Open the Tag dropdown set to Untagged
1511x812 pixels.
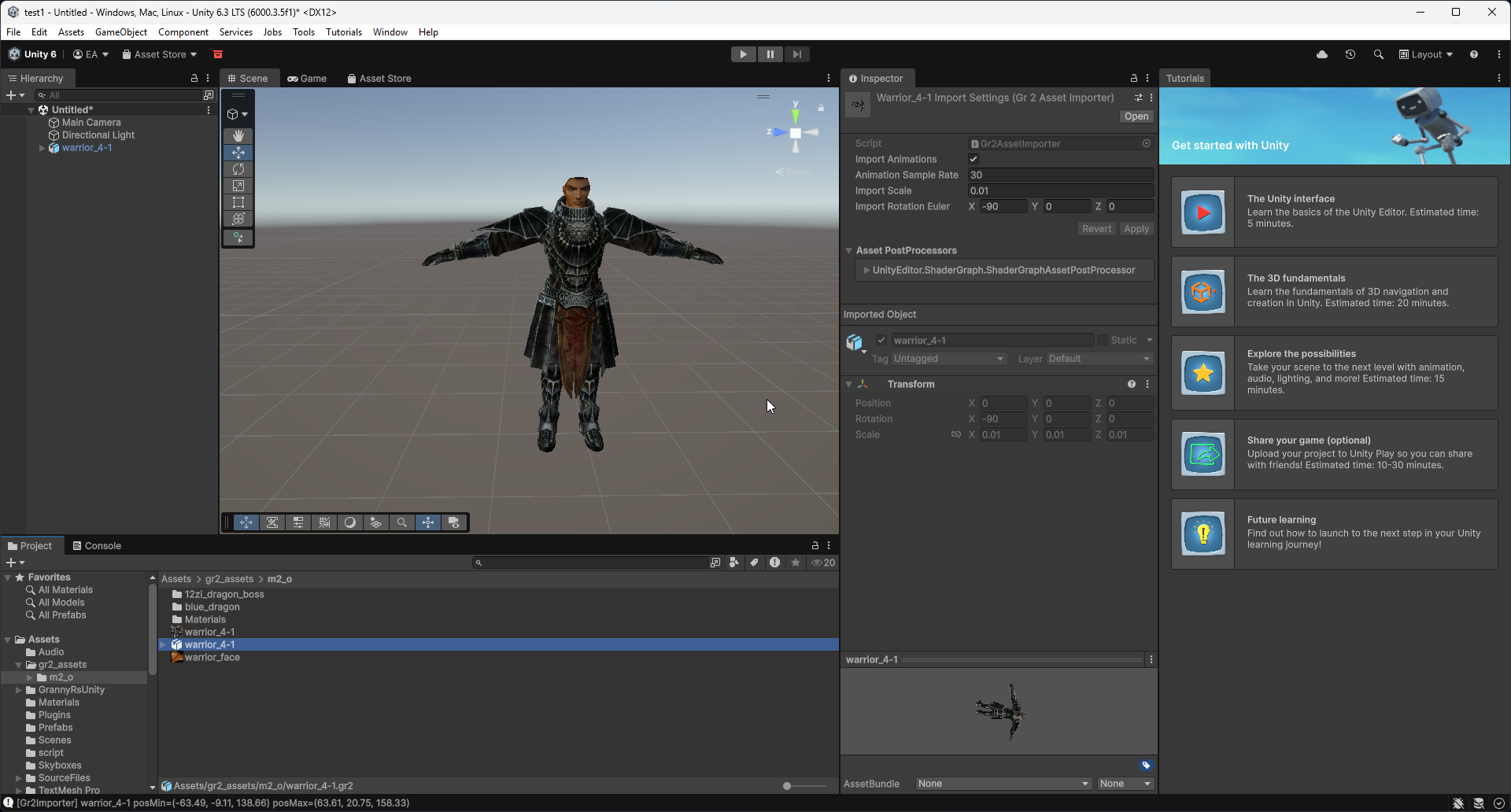click(949, 359)
